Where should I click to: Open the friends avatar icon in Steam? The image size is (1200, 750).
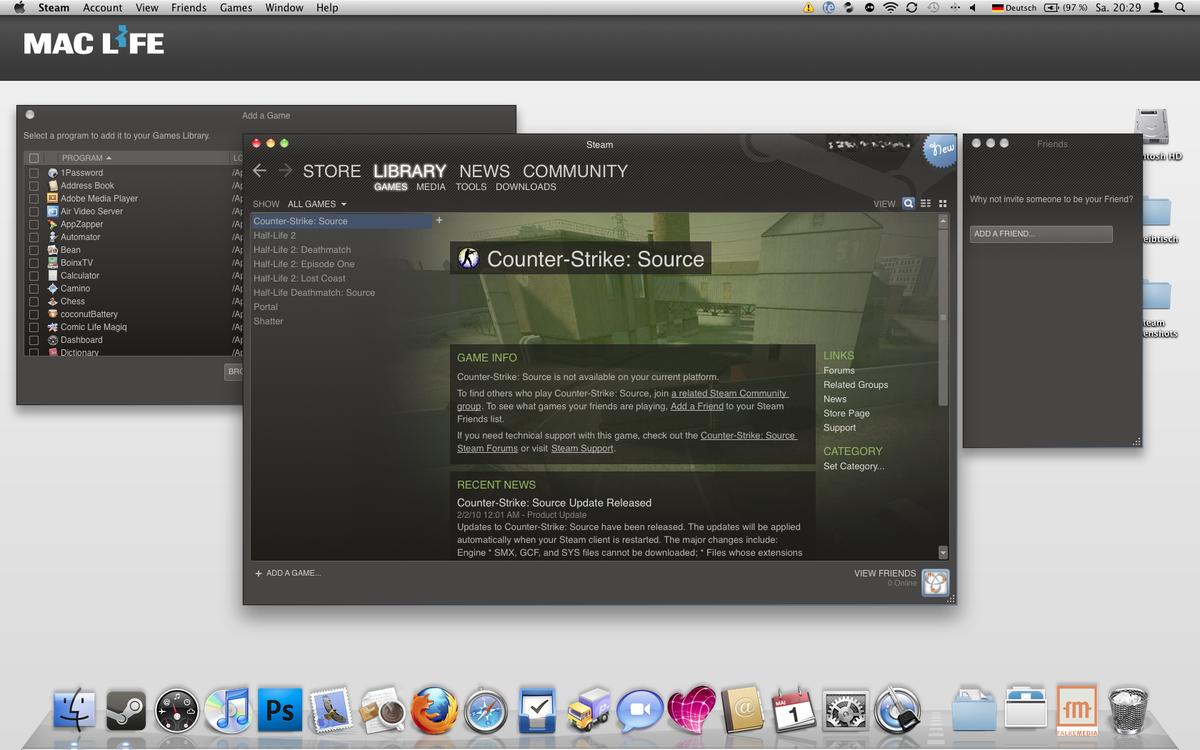pos(935,582)
